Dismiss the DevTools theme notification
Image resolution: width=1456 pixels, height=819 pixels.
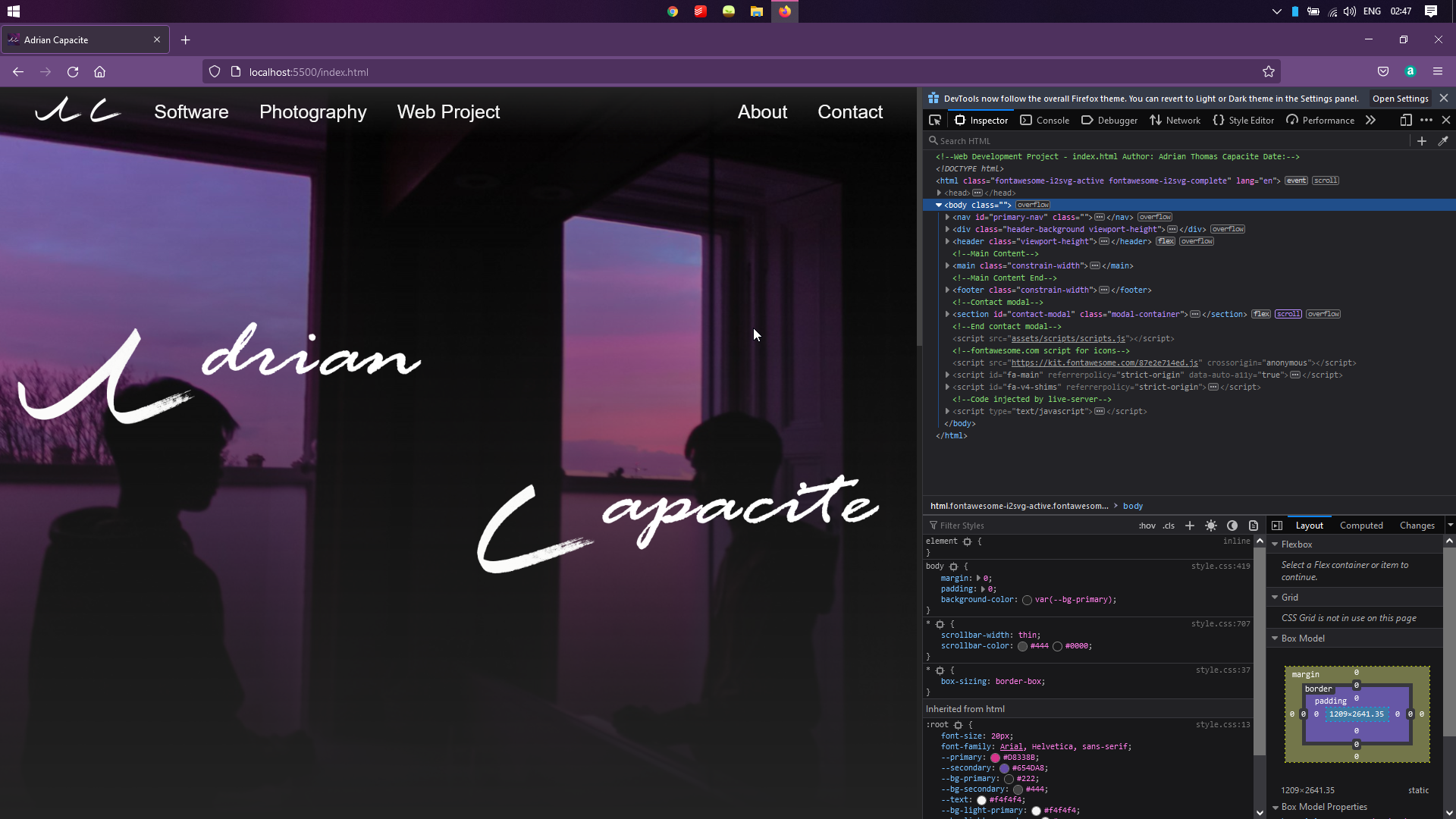click(1444, 99)
